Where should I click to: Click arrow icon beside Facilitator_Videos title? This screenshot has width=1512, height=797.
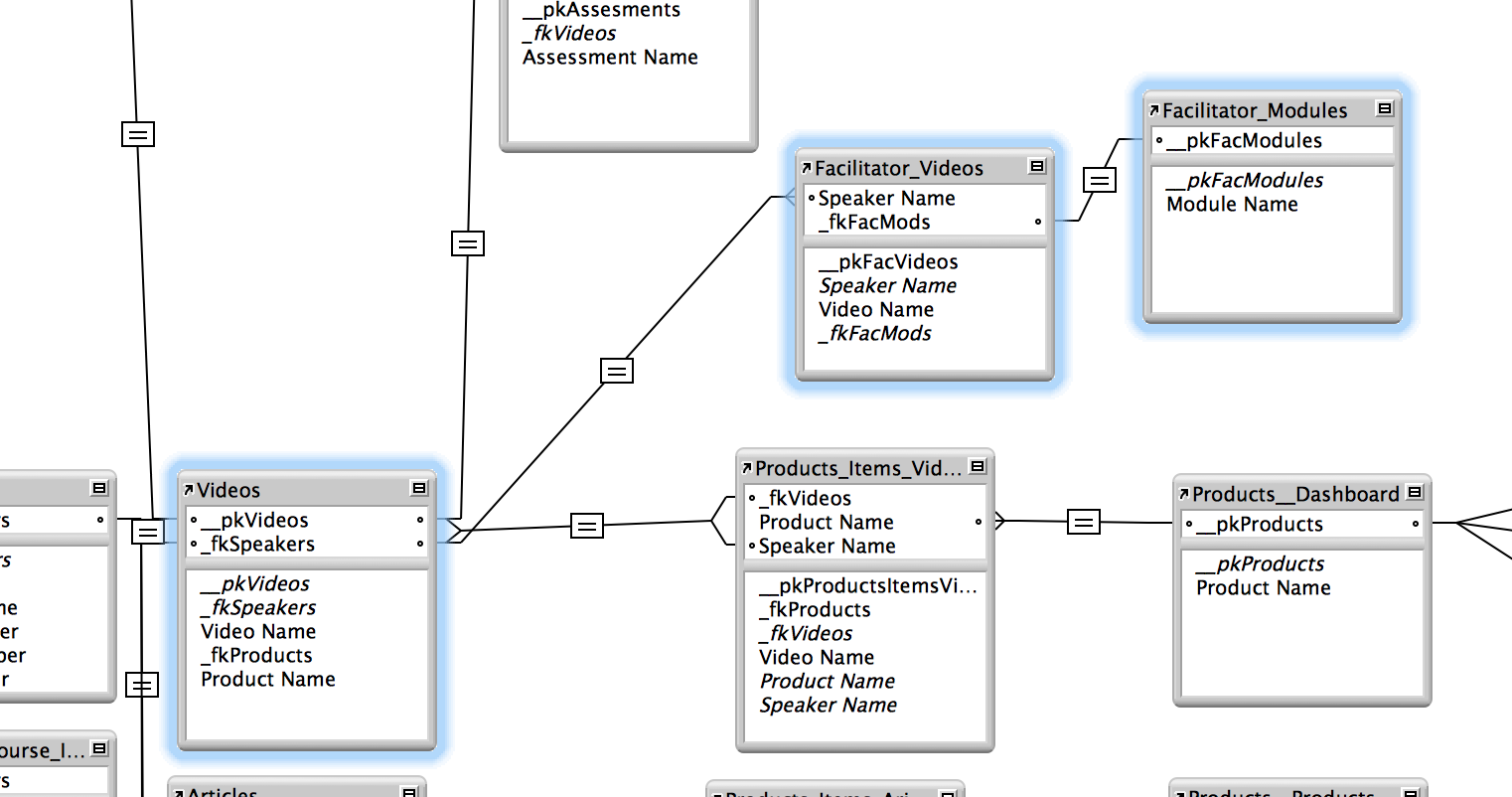click(807, 168)
